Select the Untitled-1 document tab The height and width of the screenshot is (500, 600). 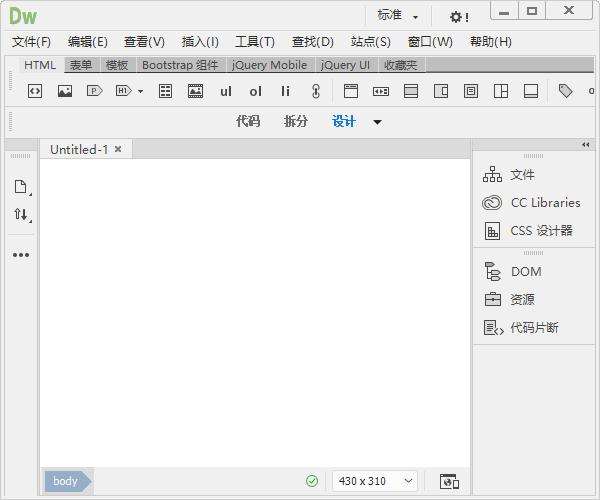79,149
